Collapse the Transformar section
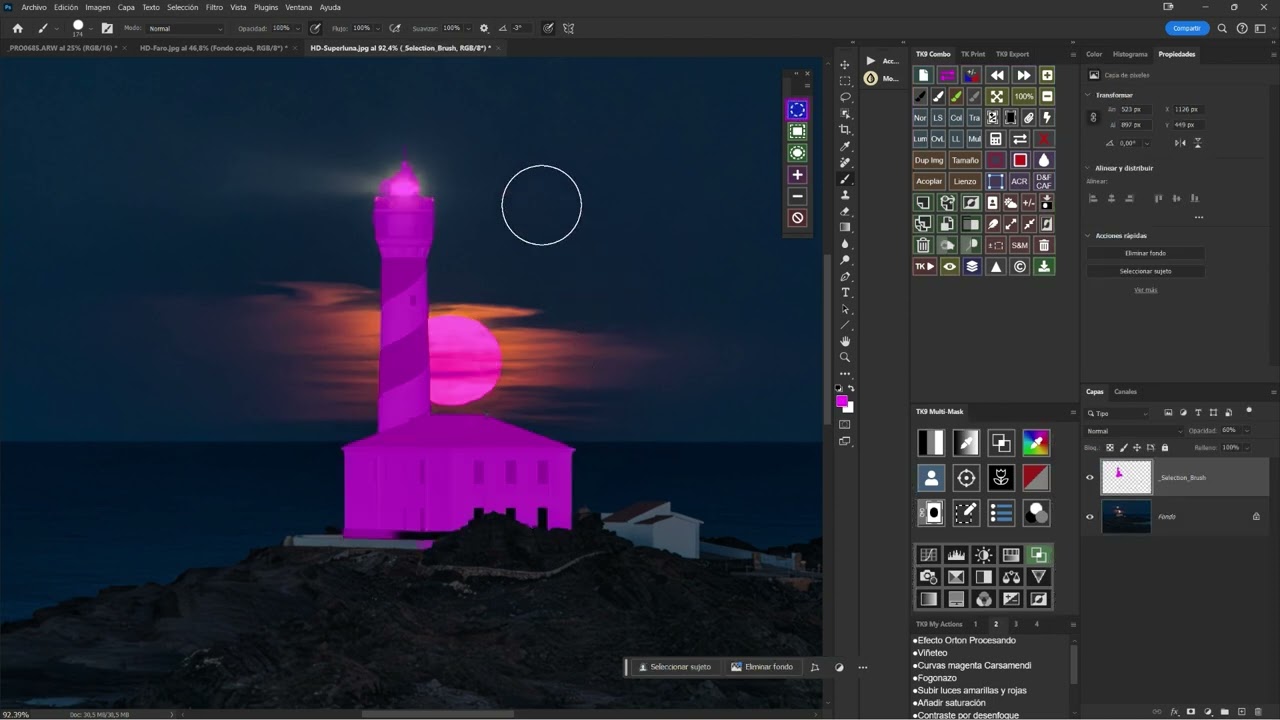Screen dimensions: 1280x720 click(1088, 95)
